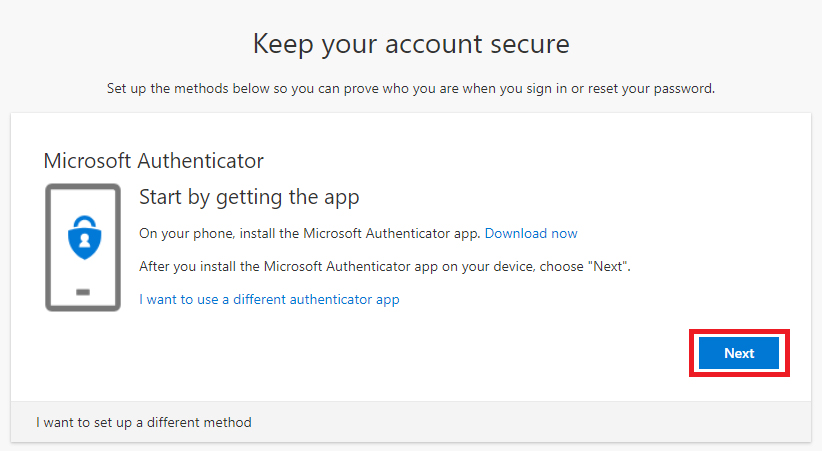Screen dimensions: 822x451
Task: Click the blue Next button
Action: coord(739,353)
